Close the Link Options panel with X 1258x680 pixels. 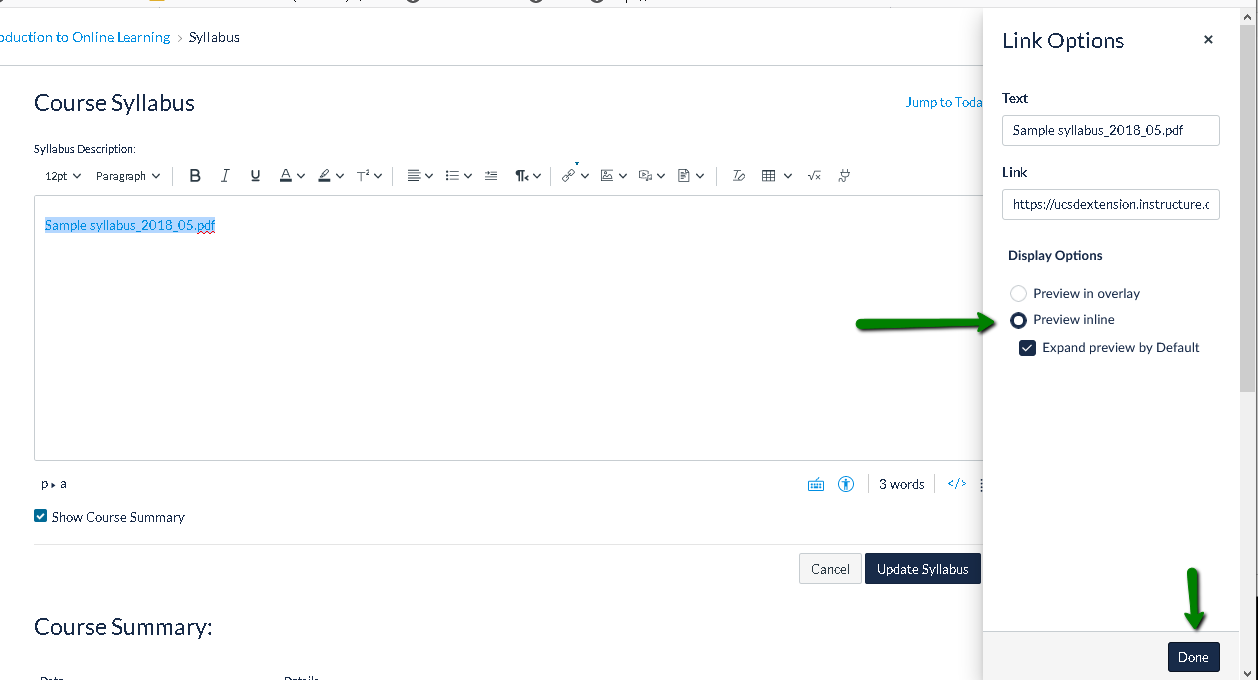pyautogui.click(x=1208, y=40)
